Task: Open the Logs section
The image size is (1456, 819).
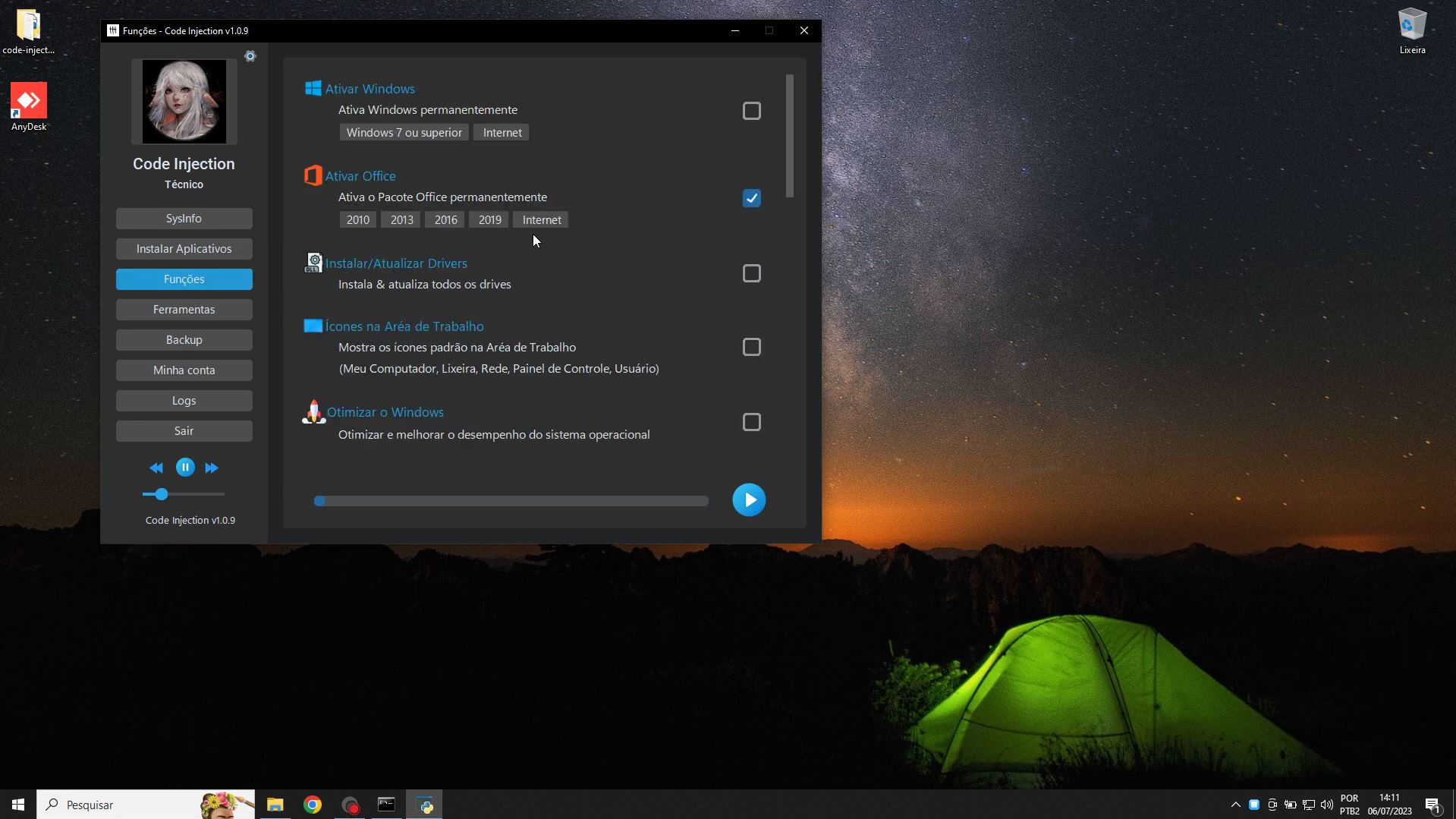Action: [184, 401]
